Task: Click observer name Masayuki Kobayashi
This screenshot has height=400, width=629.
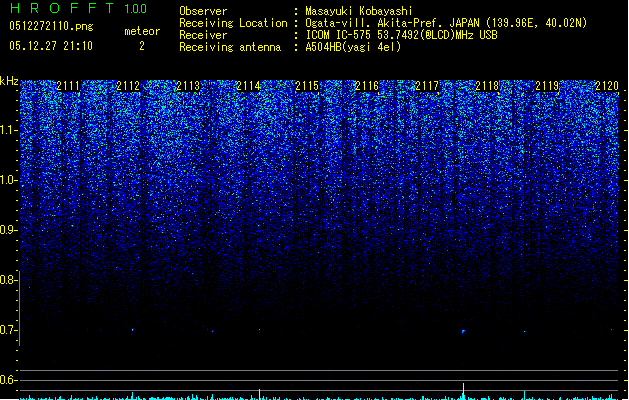Action: pyautogui.click(x=359, y=11)
